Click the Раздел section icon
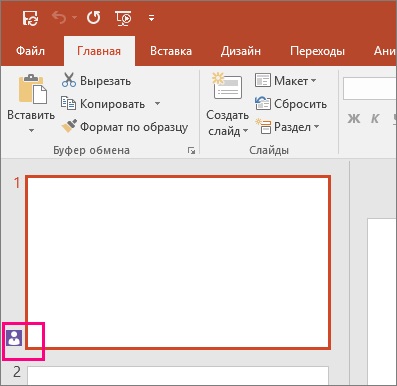The width and height of the screenshot is (397, 386). [x=263, y=126]
